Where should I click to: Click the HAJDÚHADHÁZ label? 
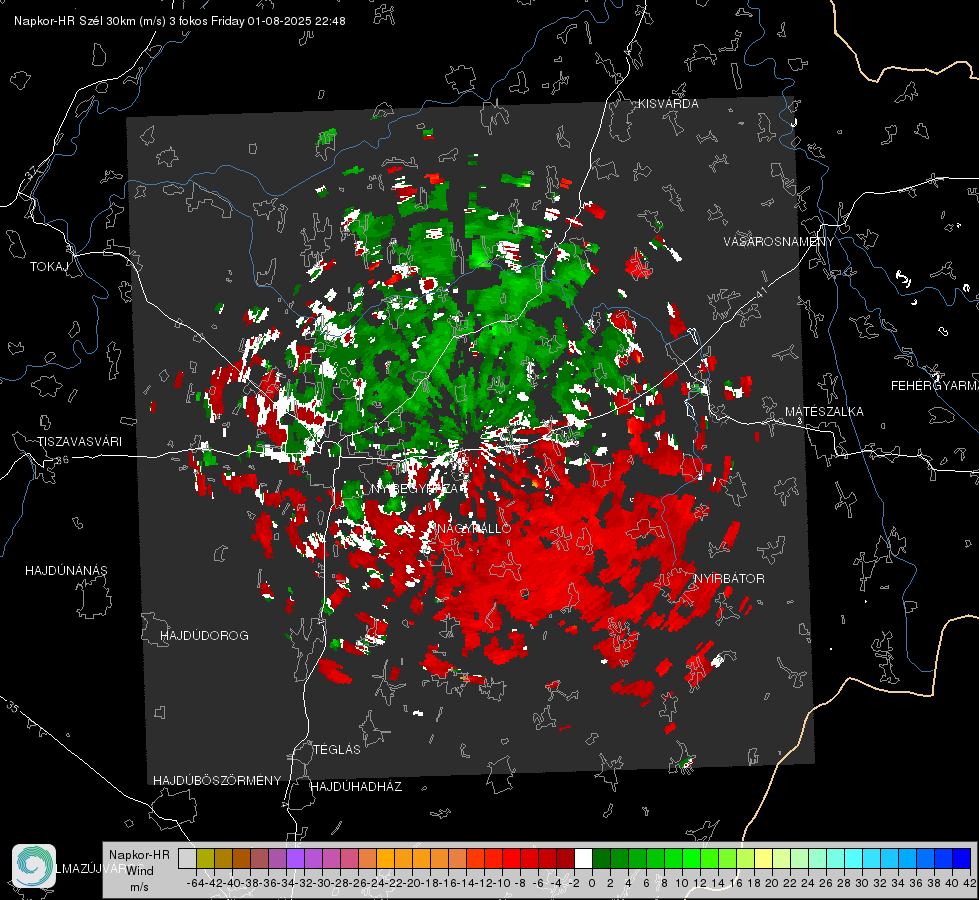(356, 786)
